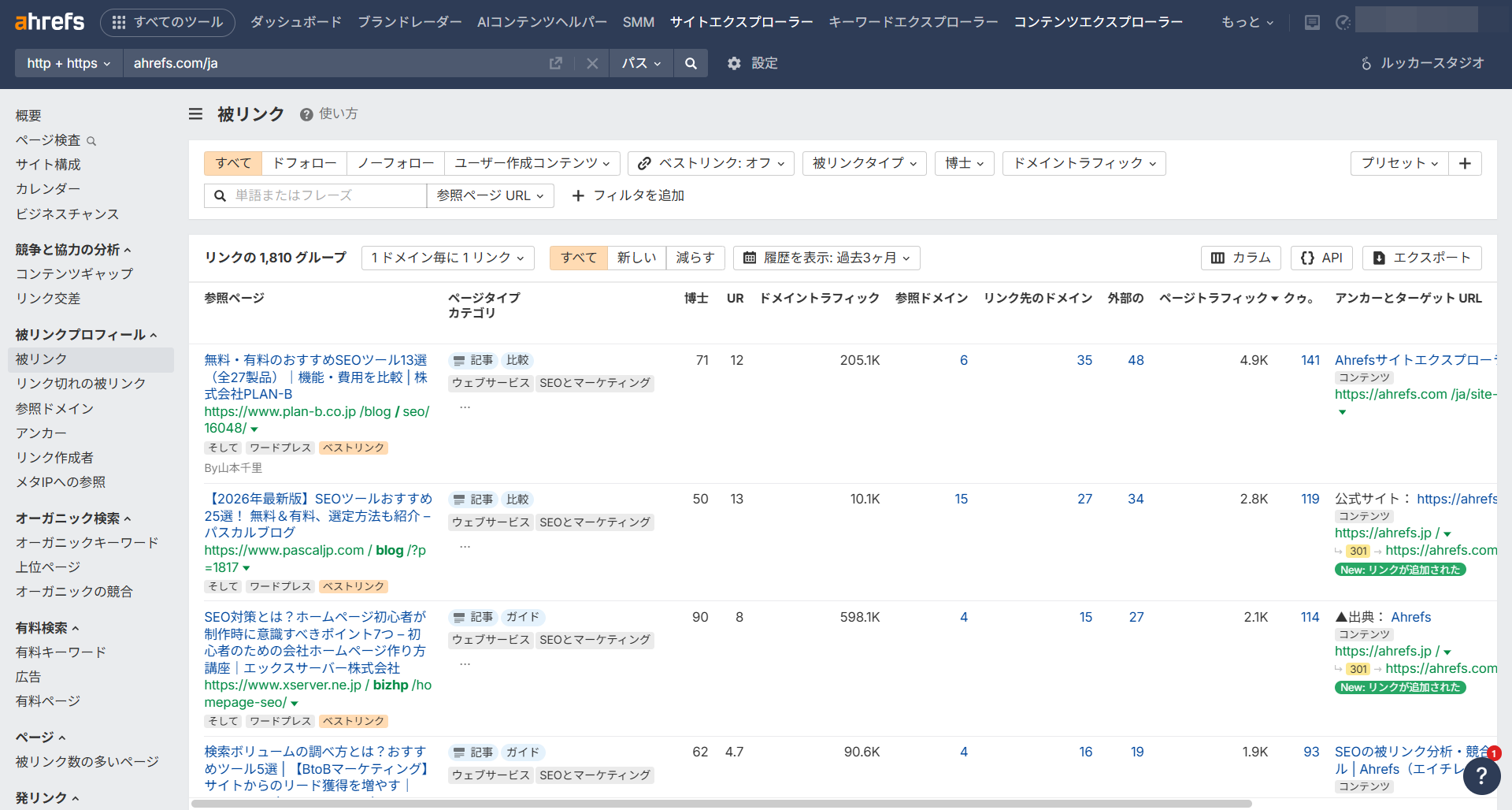Image resolution: width=1512 pixels, height=810 pixels.
Task: Open ahrefs.com/ja via the external link icon
Action: tap(556, 63)
